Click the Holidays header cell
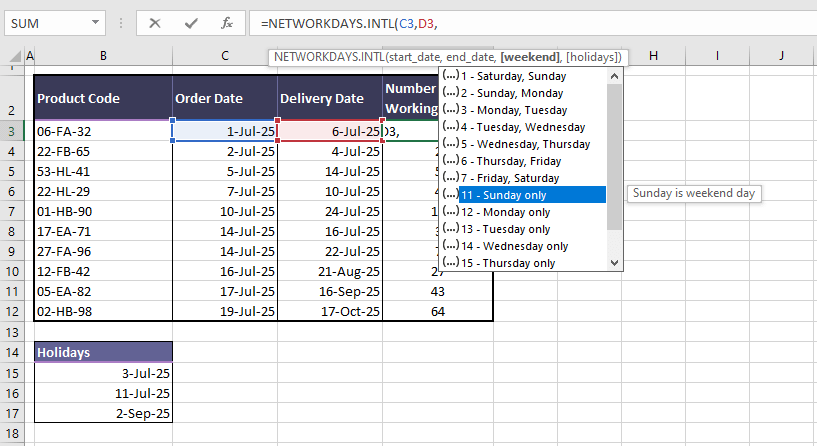The height and width of the screenshot is (446, 817). coord(103,352)
